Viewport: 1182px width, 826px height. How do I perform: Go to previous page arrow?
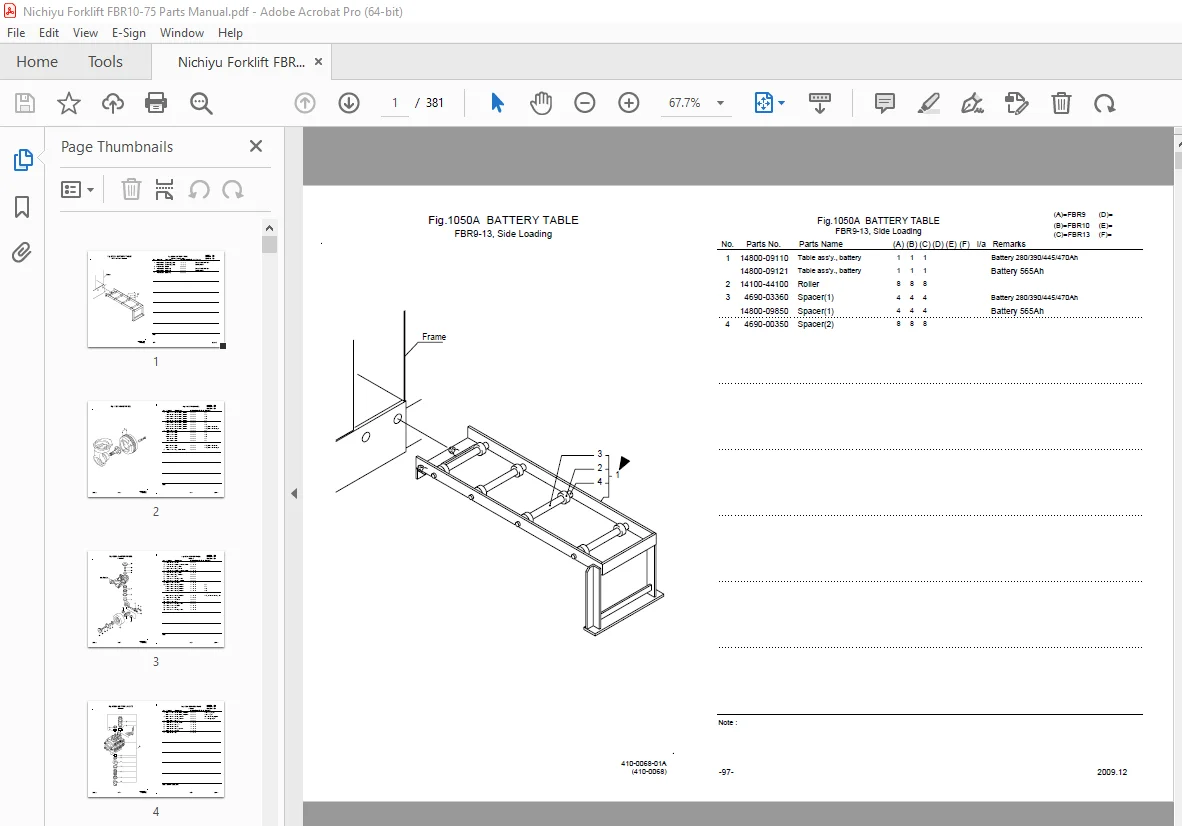tap(305, 103)
